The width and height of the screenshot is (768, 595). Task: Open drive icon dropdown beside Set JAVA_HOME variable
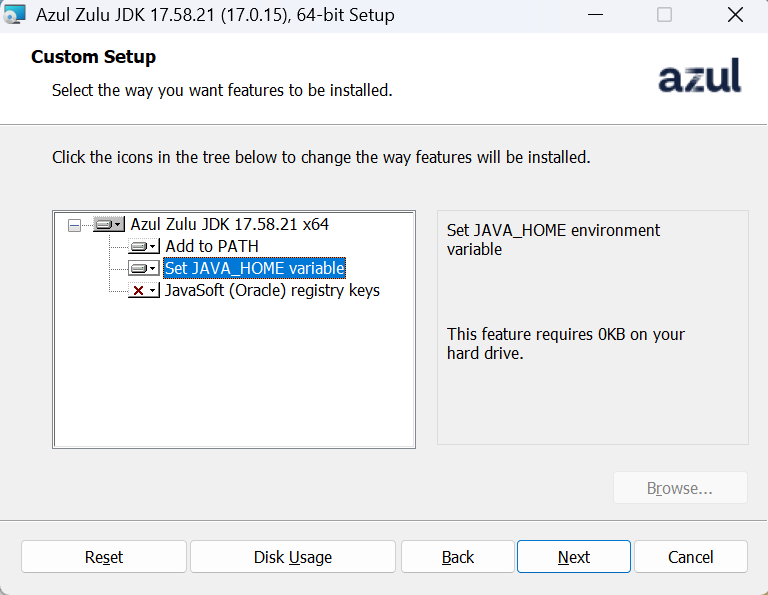point(144,268)
